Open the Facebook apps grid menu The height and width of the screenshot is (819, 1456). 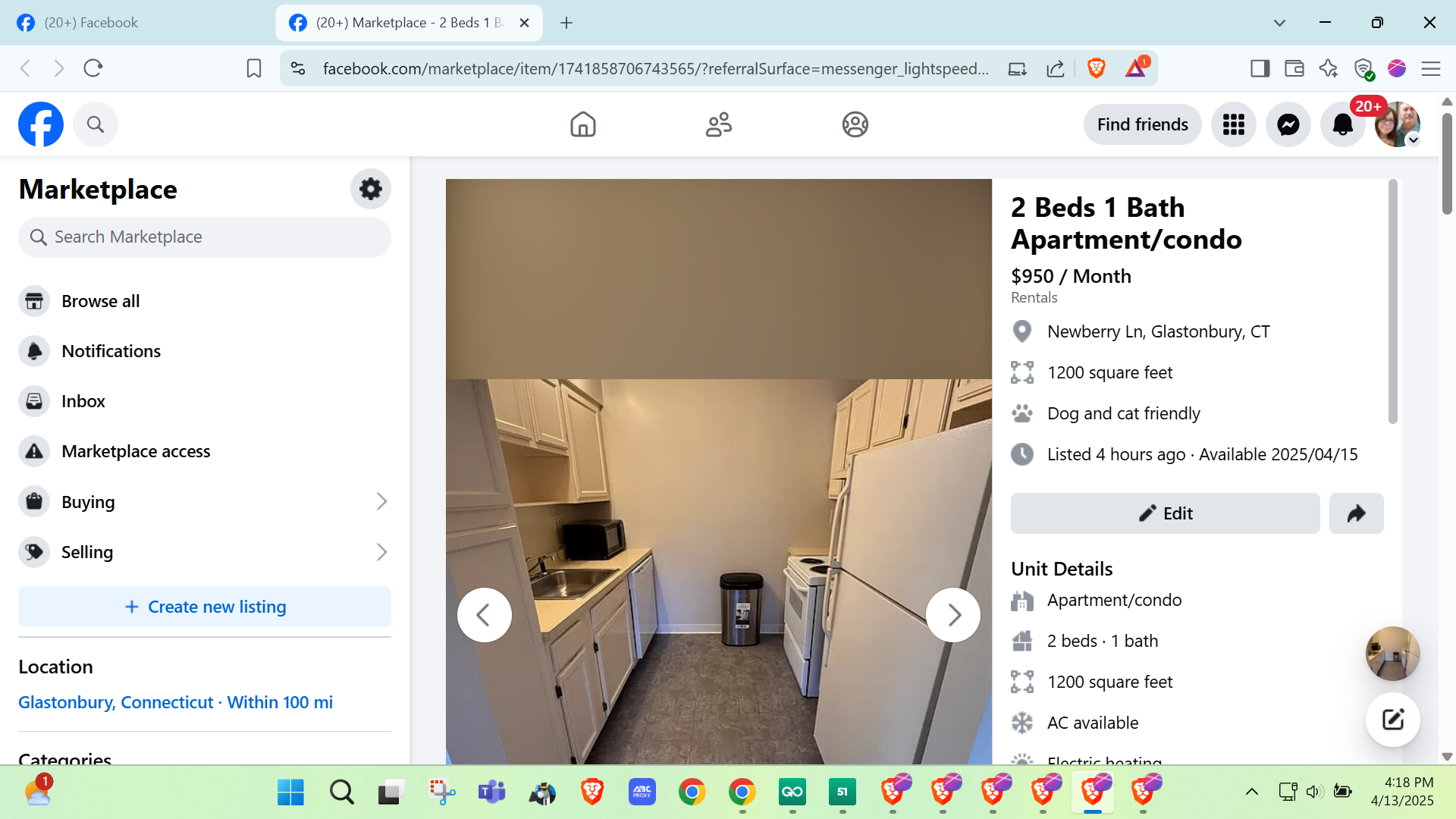[1233, 124]
